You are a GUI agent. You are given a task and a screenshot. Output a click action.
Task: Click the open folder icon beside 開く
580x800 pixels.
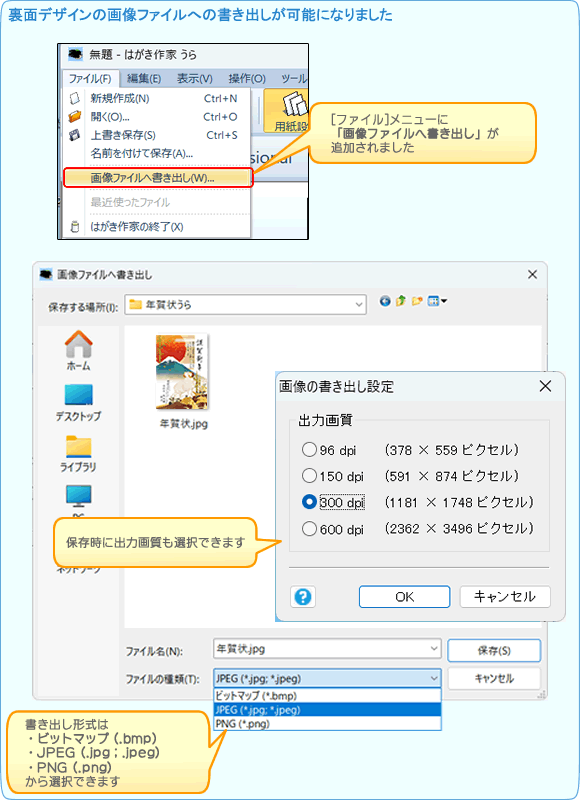pos(74,116)
